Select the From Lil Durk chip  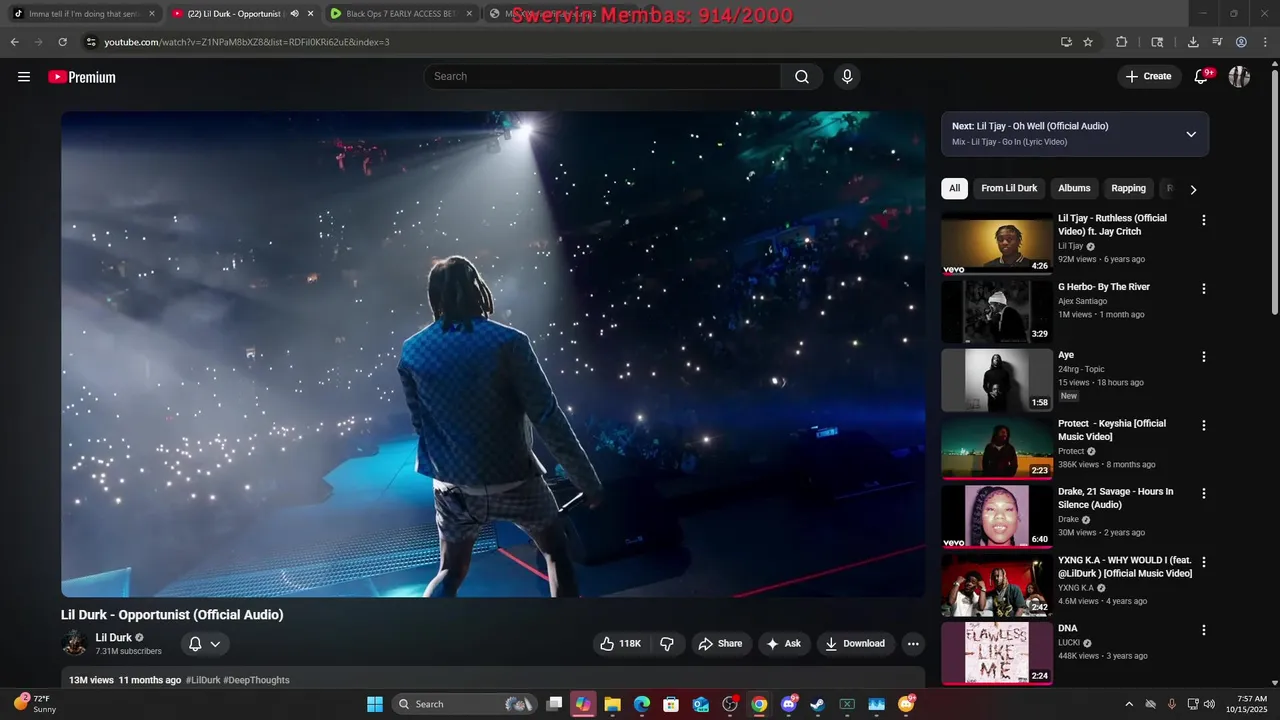(1009, 188)
